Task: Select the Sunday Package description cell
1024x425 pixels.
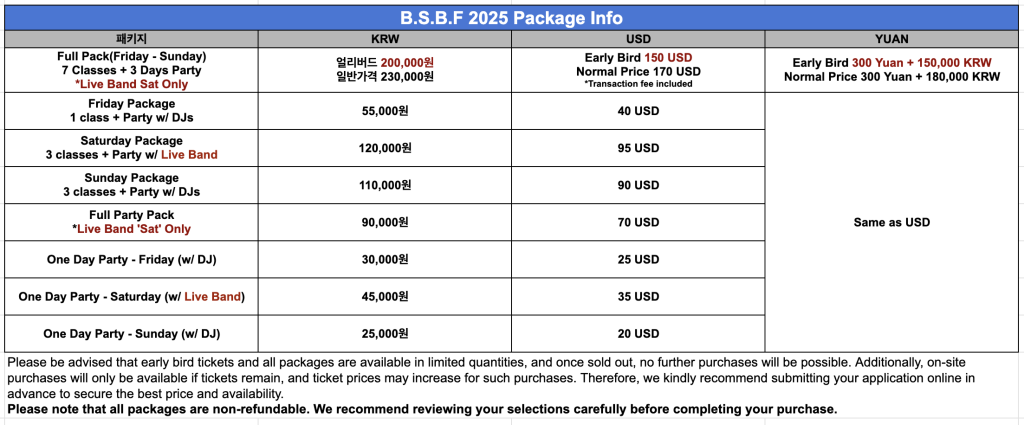Action: click(x=131, y=185)
